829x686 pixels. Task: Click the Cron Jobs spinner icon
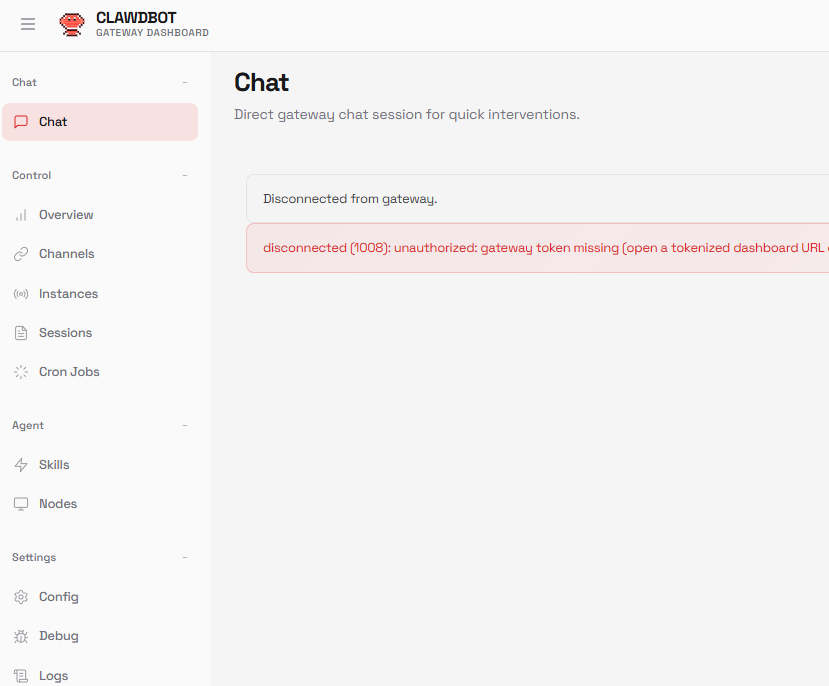[21, 372]
